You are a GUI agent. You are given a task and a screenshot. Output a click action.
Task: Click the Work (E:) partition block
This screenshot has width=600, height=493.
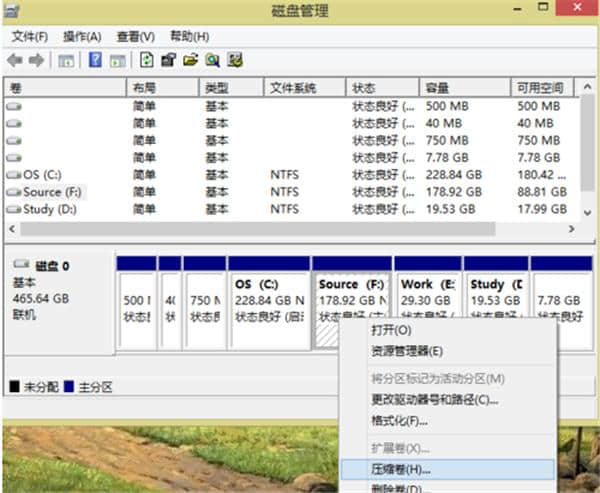(x=427, y=300)
